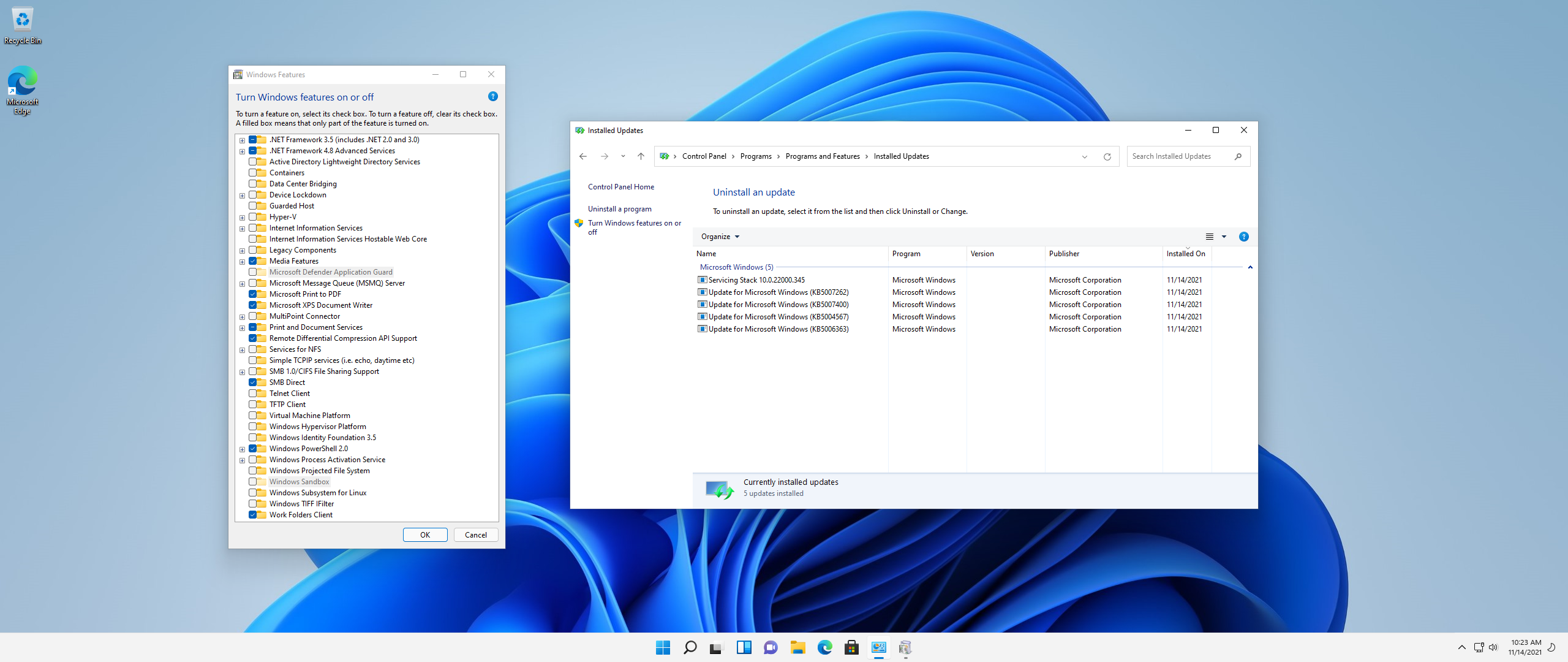Click Control Panel in the breadcrumb
This screenshot has height=662, width=1568.
click(x=704, y=156)
